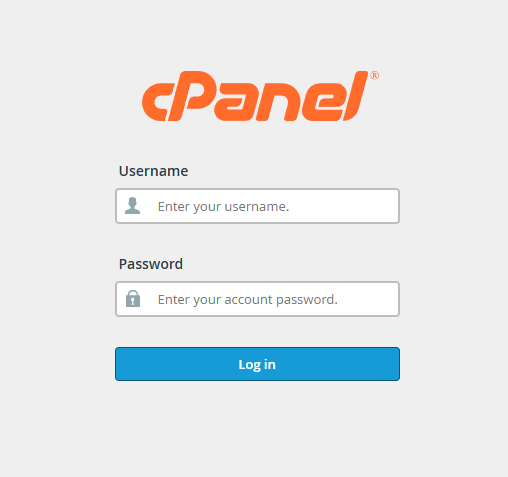Click the letter 'c' of the cPanel logo
The height and width of the screenshot is (477, 508).
coord(156,102)
